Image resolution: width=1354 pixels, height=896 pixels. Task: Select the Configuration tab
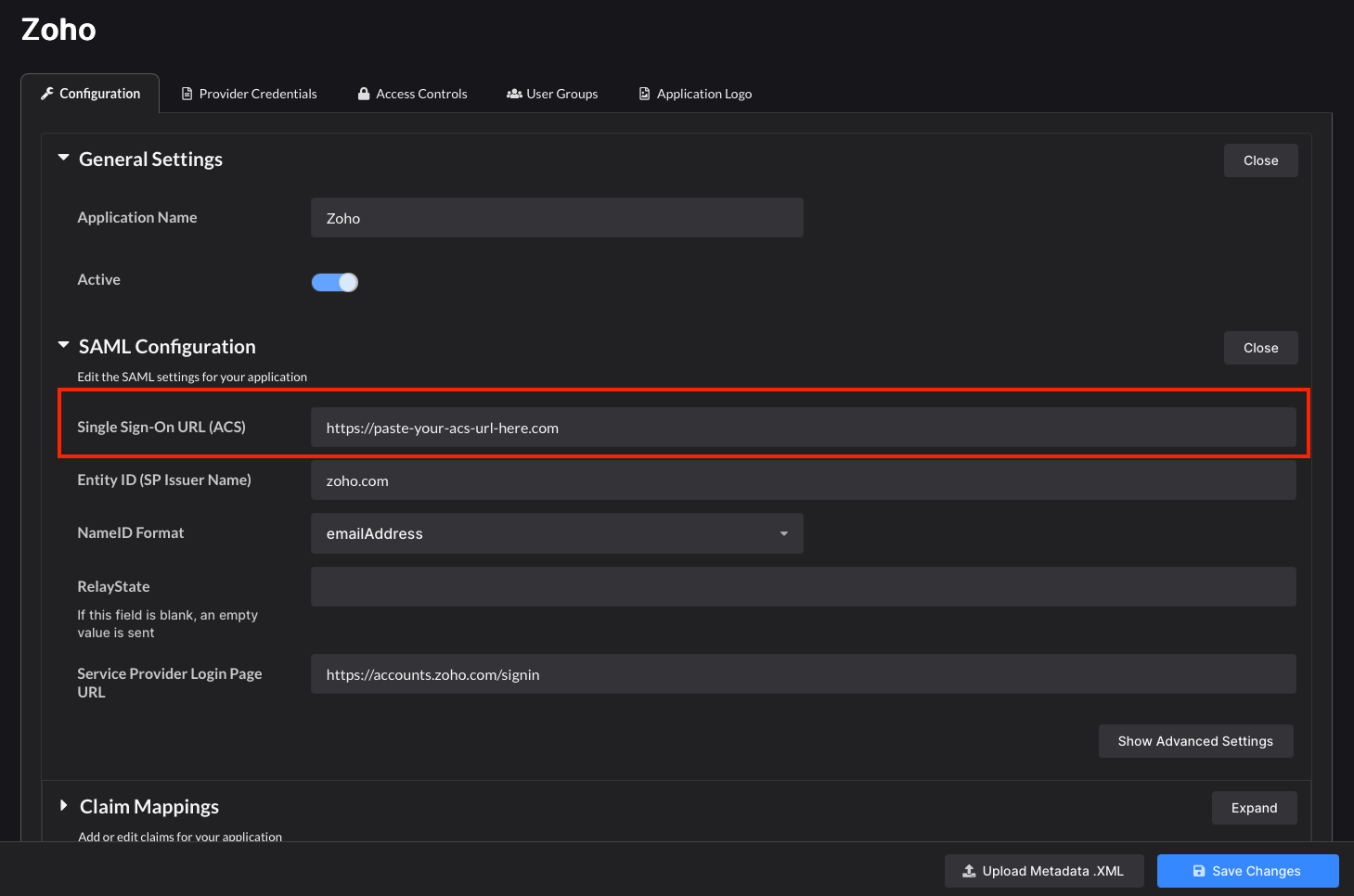click(90, 94)
